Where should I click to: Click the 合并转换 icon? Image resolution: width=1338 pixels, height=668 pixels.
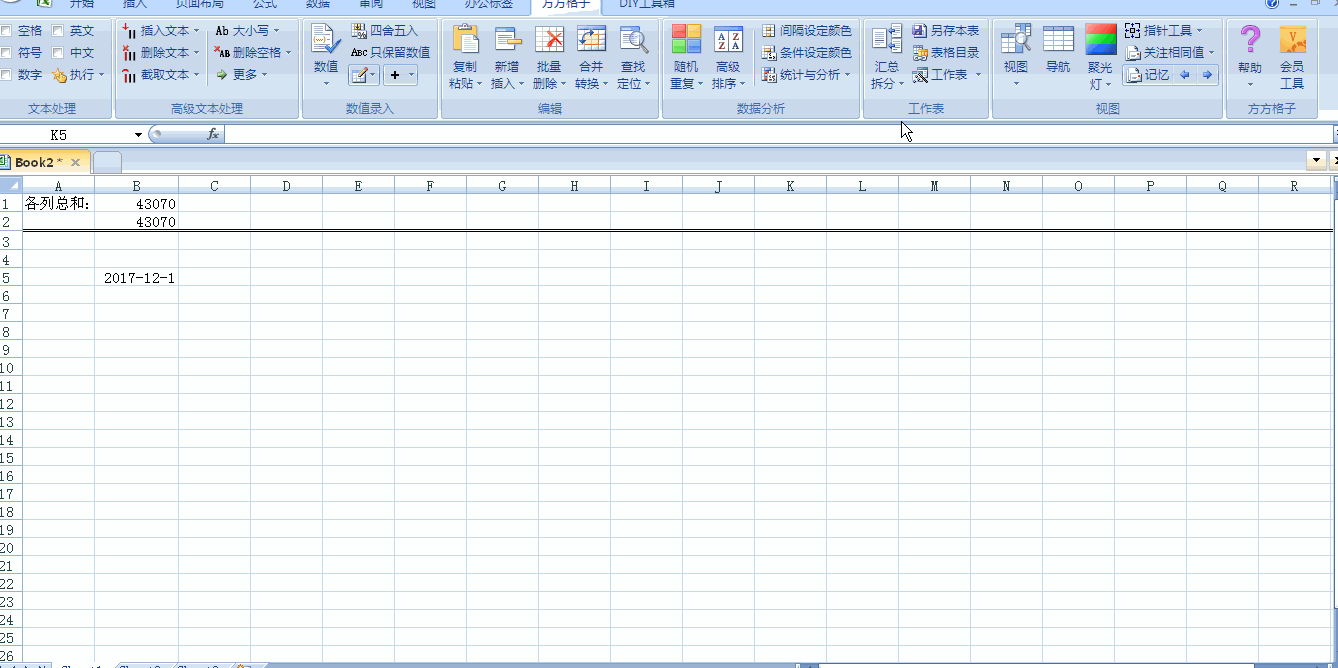(x=591, y=40)
